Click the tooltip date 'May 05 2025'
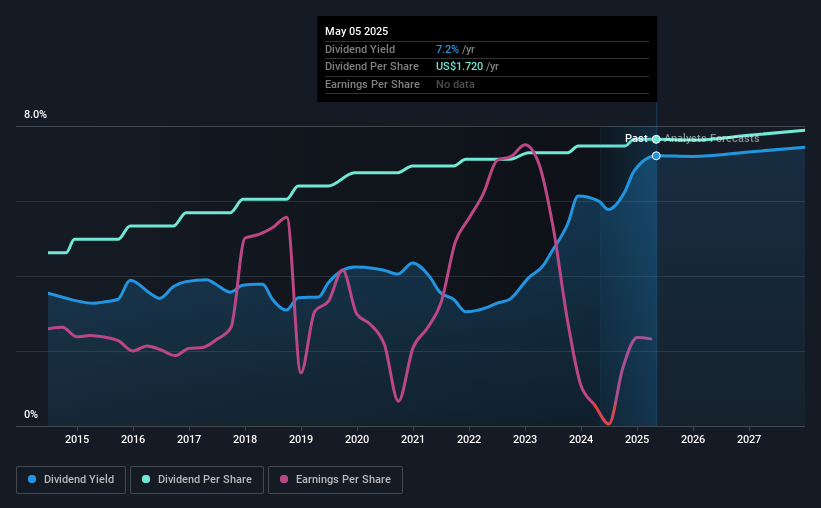 pos(357,31)
